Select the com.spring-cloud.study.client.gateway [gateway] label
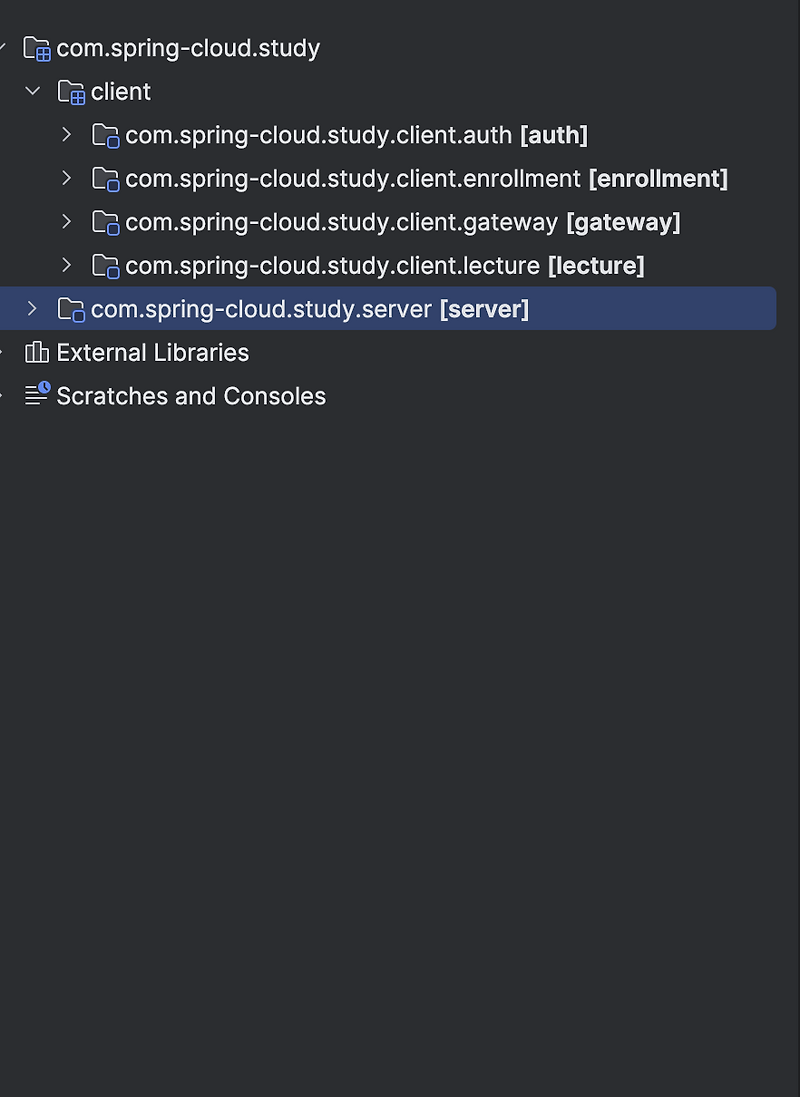This screenshot has width=800, height=1097. [402, 222]
